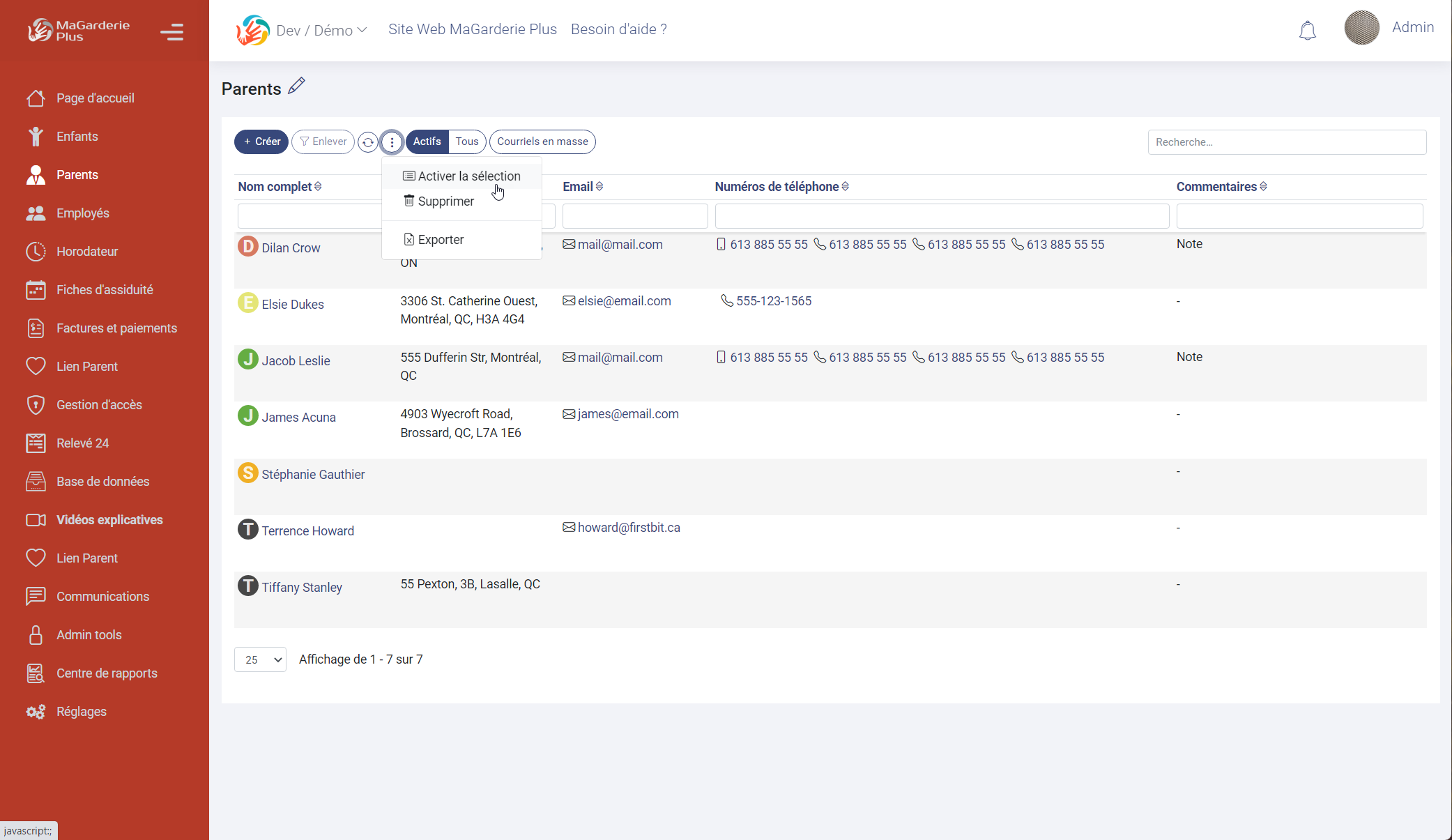1452x840 pixels.
Task: Click the Recherche search field
Action: point(1286,142)
